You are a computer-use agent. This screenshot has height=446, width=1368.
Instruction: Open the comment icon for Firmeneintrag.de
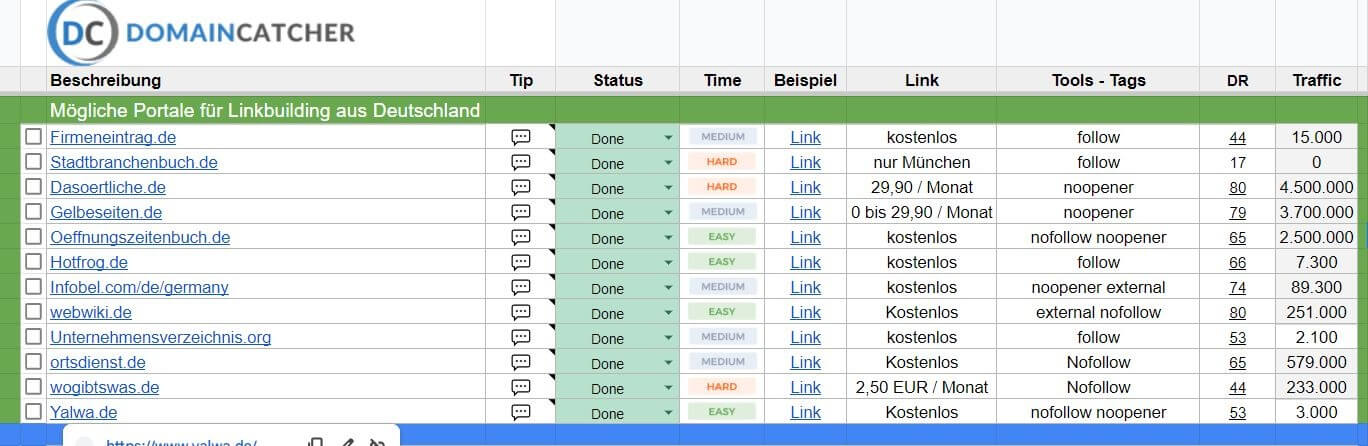[520, 137]
